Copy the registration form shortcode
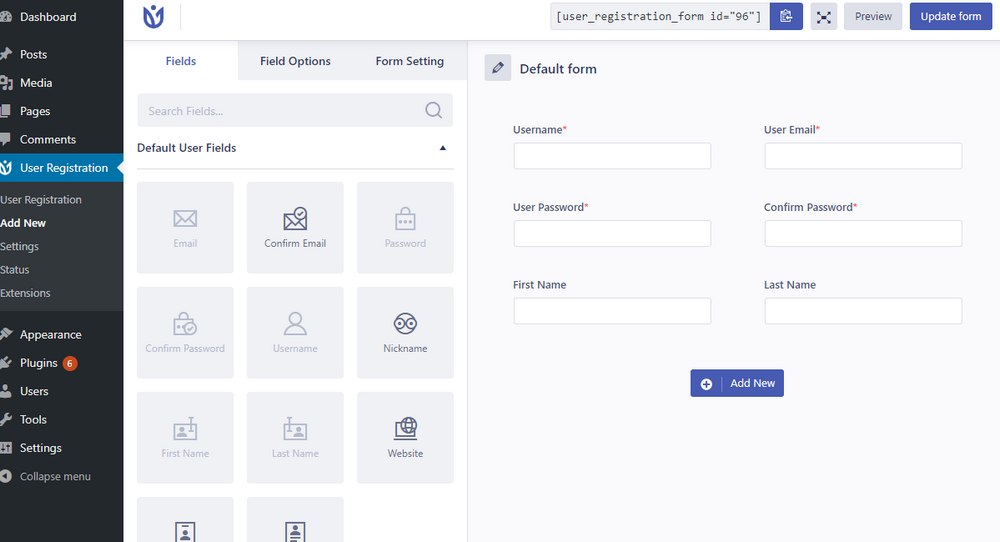1000x542 pixels. 786,17
